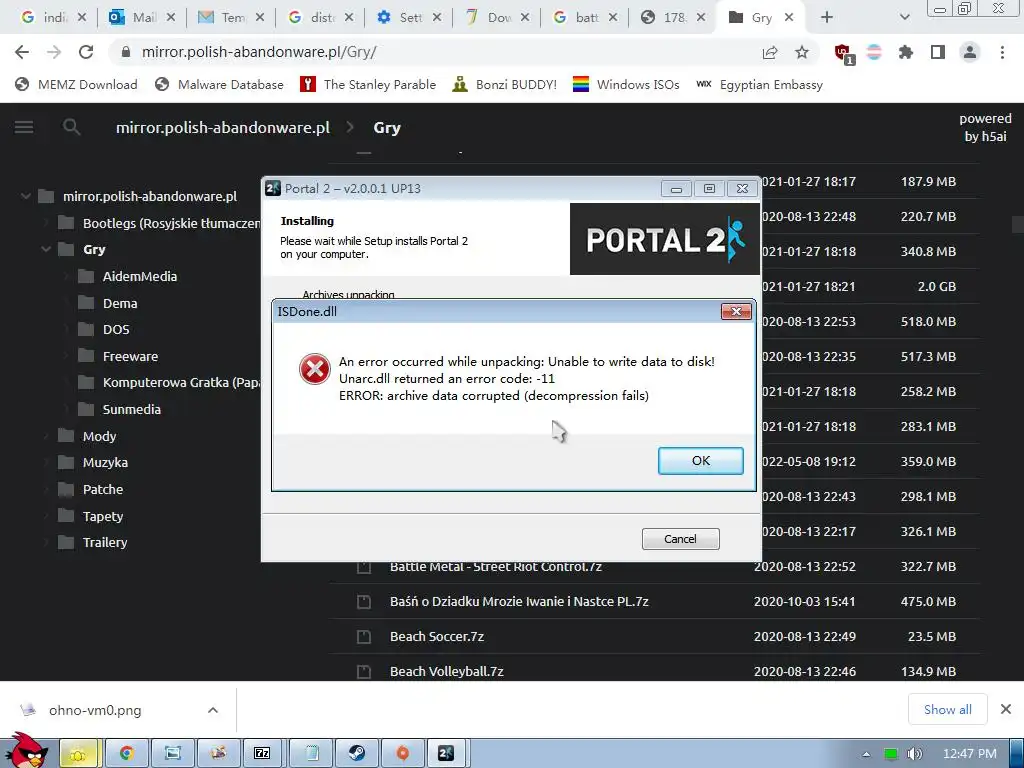Click the Gry breadcrumb

[x=387, y=127]
